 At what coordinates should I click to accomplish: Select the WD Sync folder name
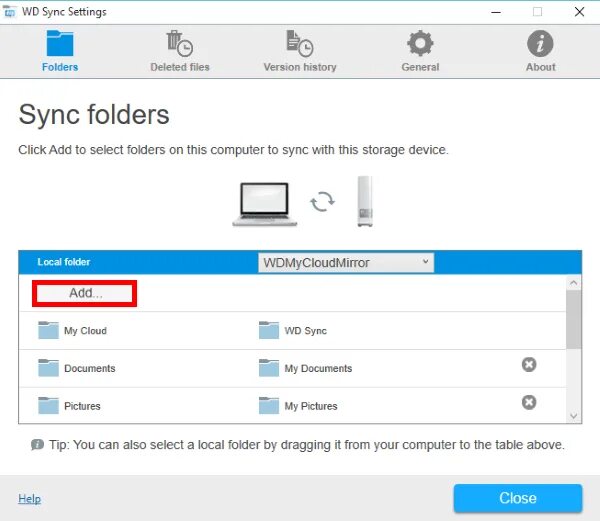pos(305,331)
